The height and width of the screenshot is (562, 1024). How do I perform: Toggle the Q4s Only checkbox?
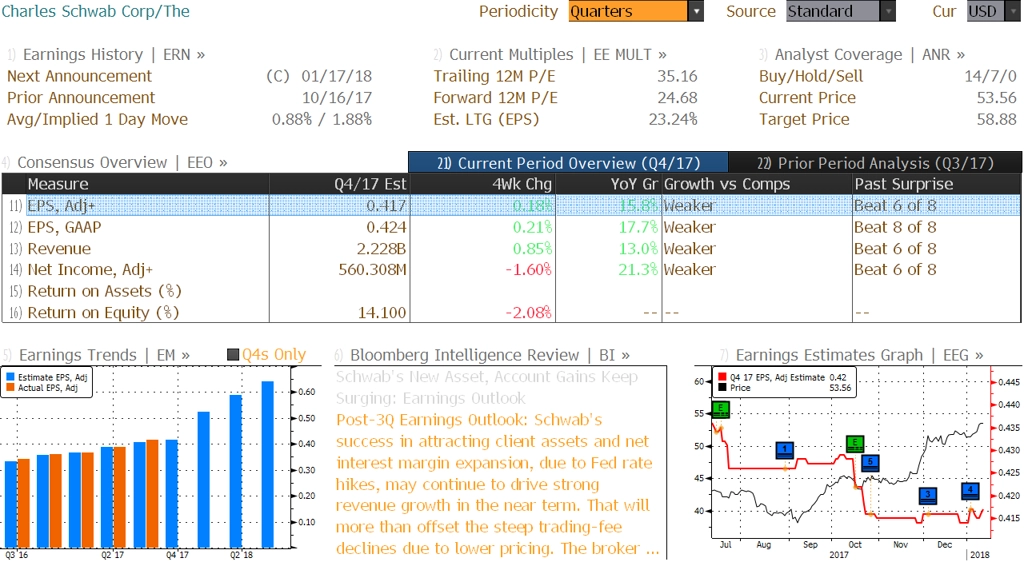232,354
